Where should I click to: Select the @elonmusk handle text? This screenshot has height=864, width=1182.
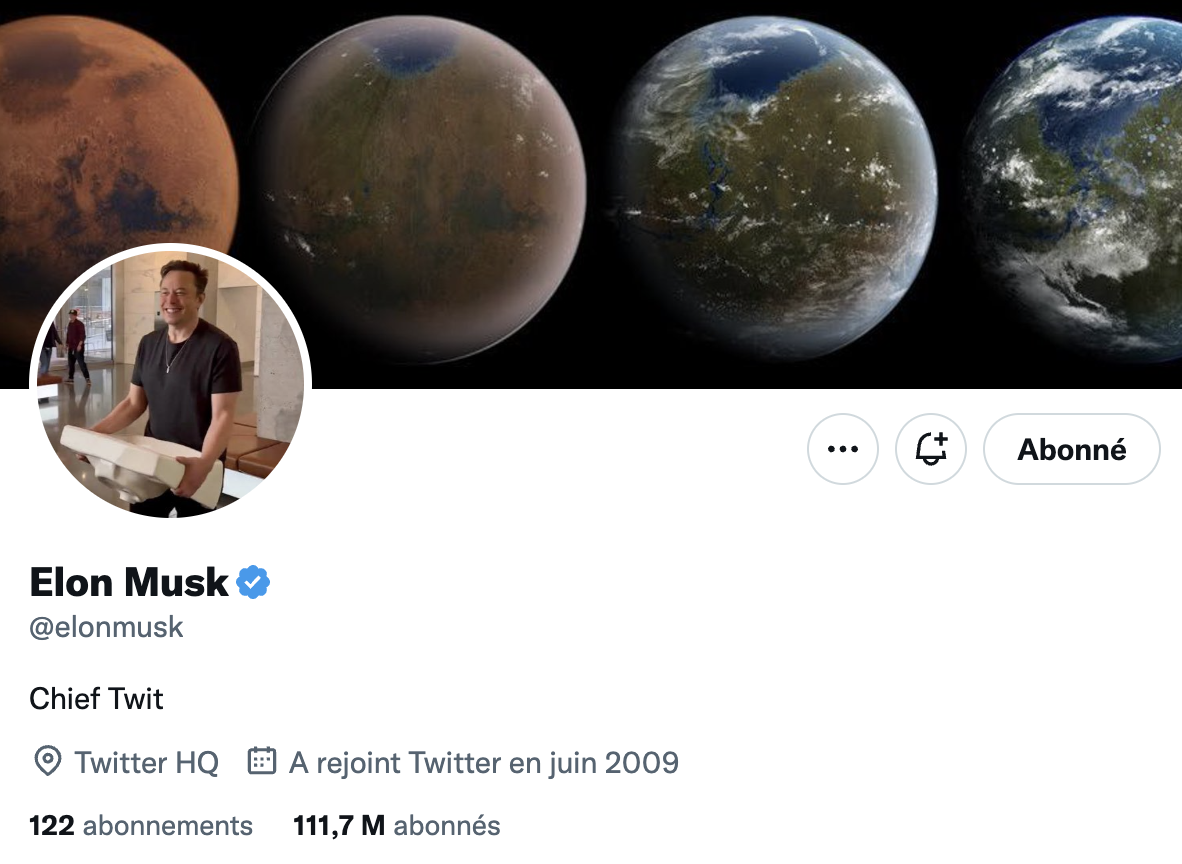(x=106, y=627)
